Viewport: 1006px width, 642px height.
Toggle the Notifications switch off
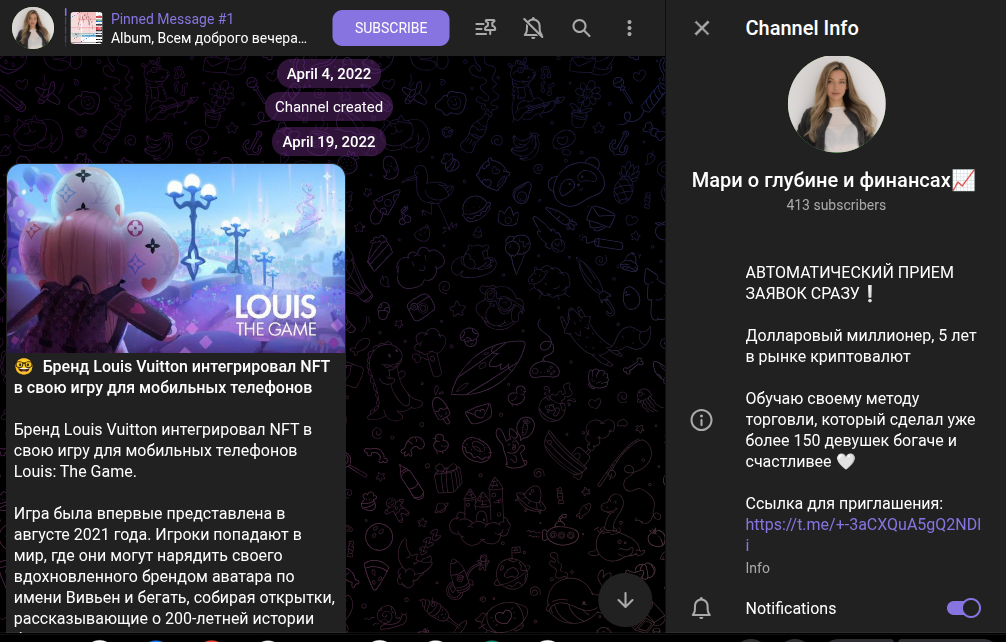(x=963, y=608)
